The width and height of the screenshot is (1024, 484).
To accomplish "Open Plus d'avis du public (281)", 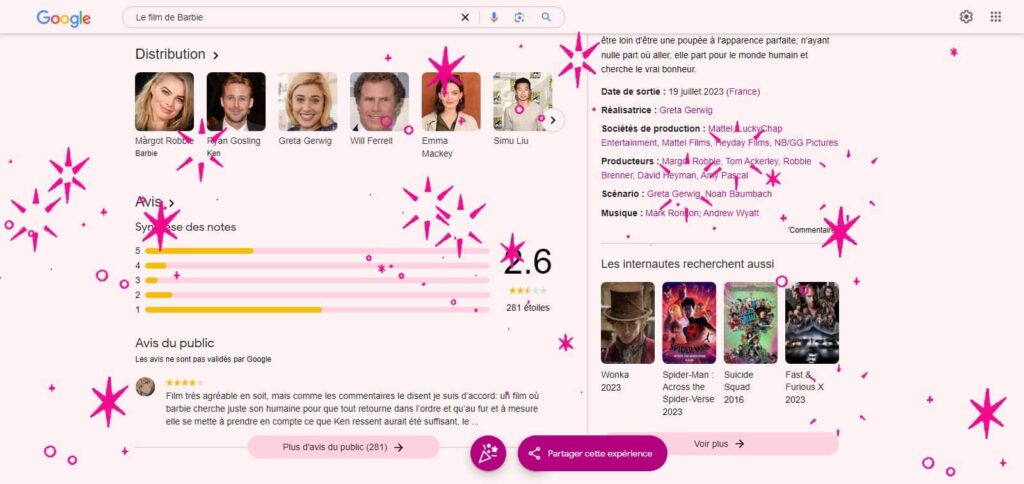I will click(x=343, y=447).
